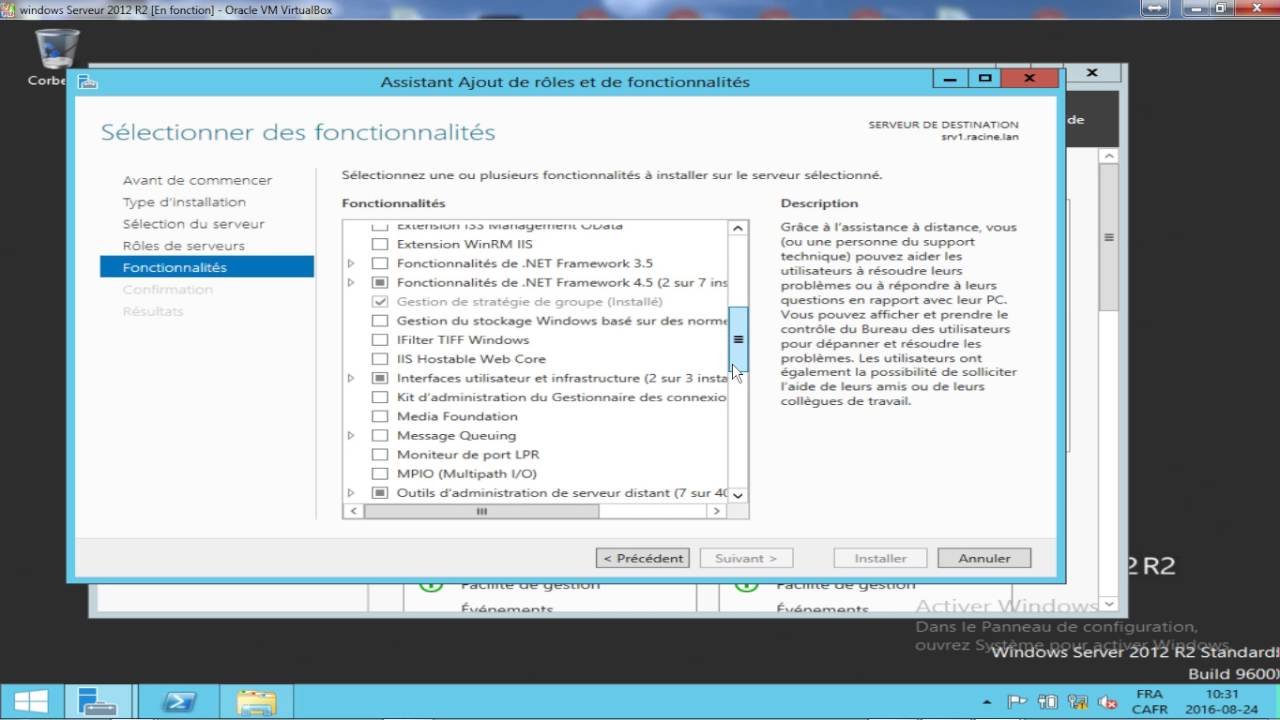Check the Message Queuing checkbox
Image resolution: width=1280 pixels, height=720 pixels.
379,435
